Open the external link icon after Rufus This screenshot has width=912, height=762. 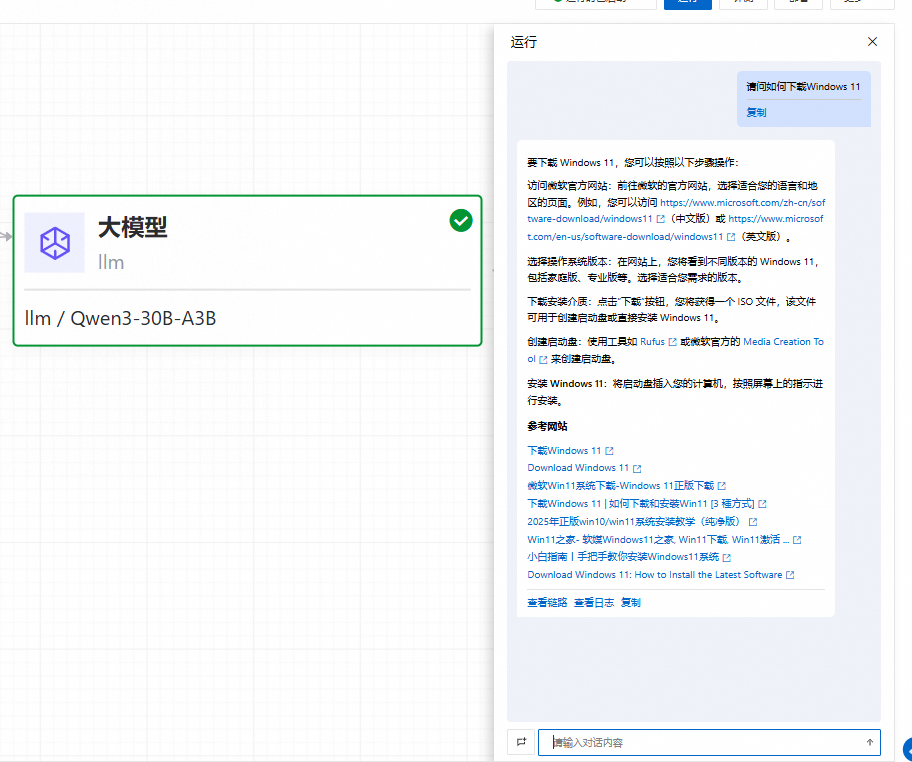coord(672,342)
